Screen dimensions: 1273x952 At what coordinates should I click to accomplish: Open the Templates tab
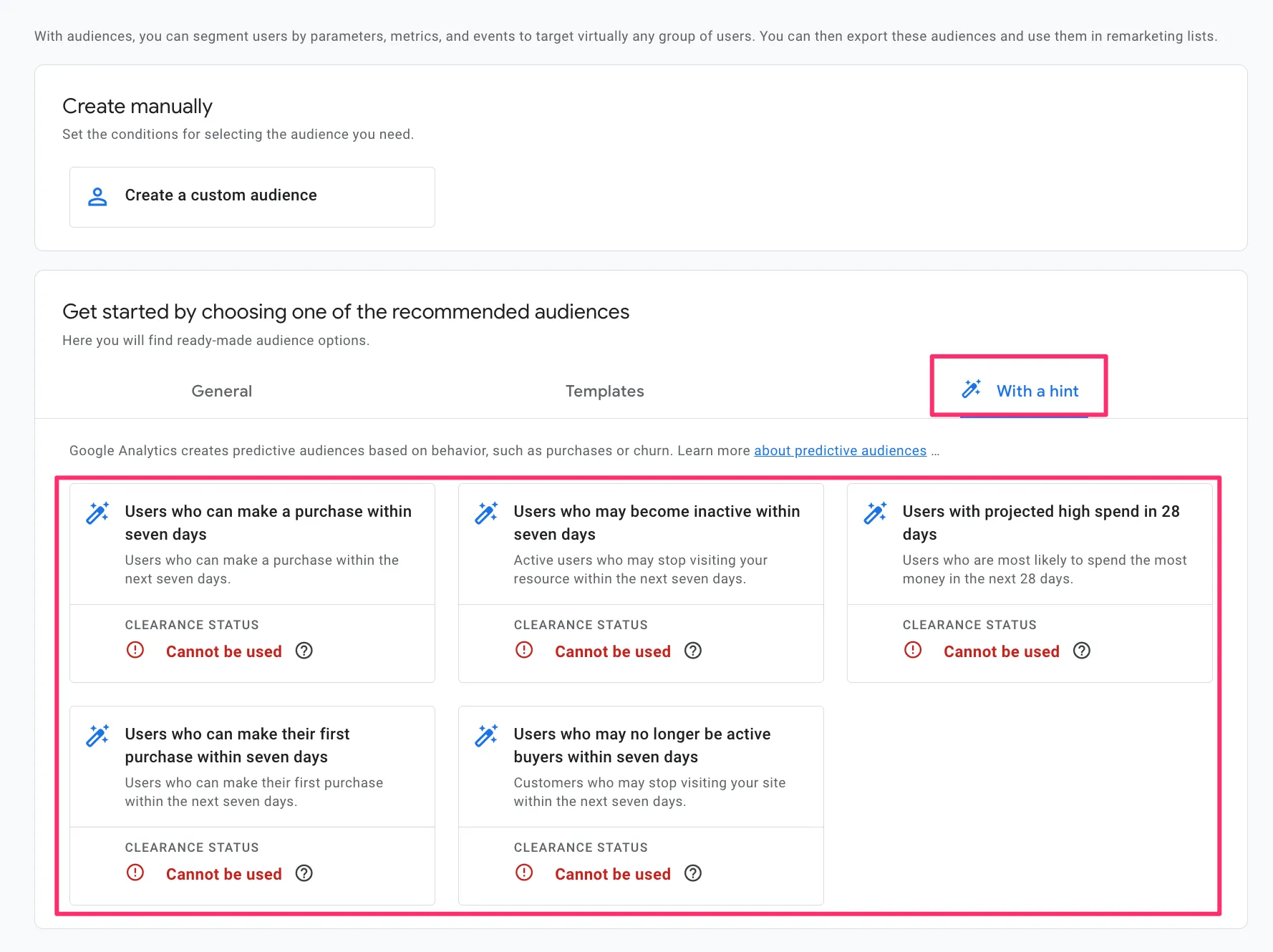tap(604, 391)
